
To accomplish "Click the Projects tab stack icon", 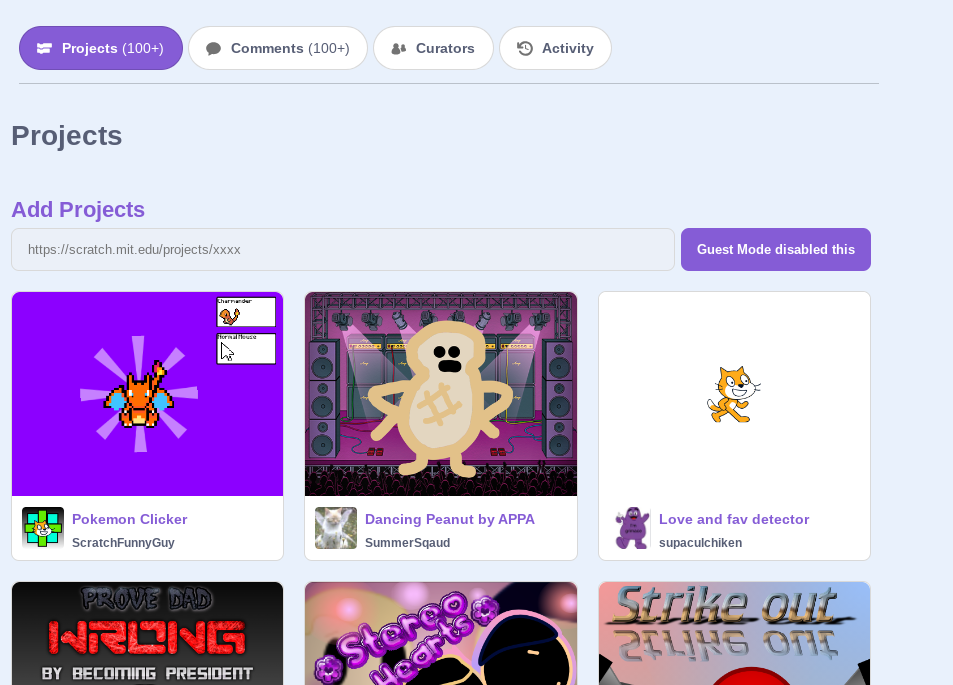I will coord(44,48).
